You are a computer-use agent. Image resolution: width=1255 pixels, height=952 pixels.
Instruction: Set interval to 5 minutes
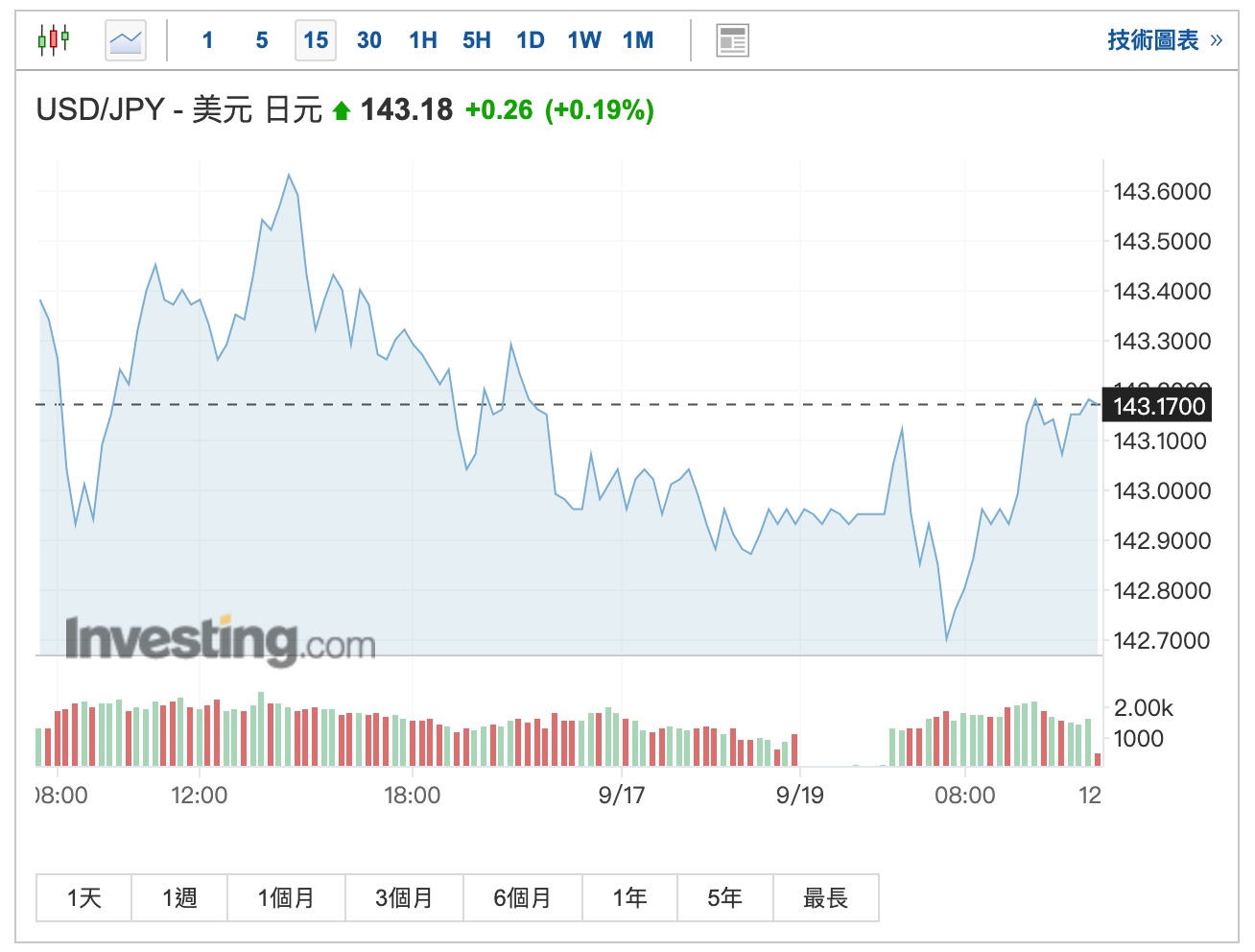[262, 40]
